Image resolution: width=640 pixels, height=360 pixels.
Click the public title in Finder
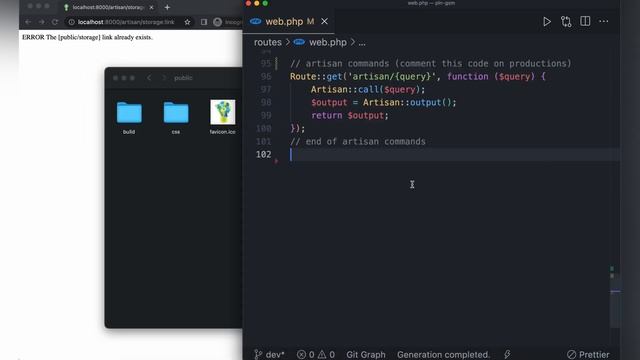click(x=183, y=78)
